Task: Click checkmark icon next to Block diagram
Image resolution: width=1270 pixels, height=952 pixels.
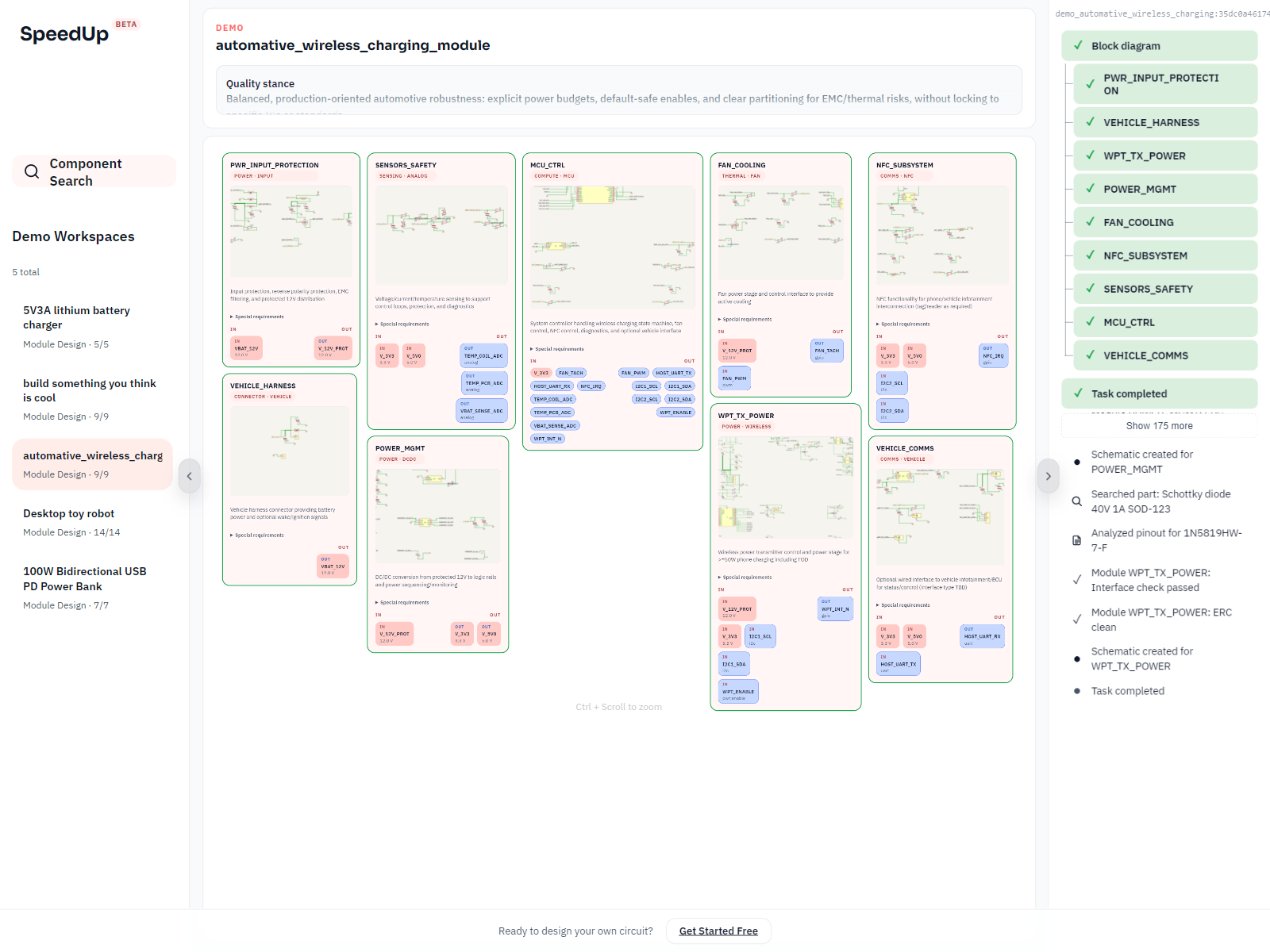Action: (1078, 46)
